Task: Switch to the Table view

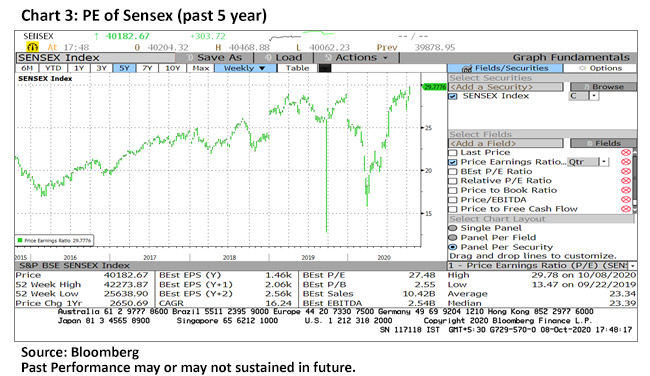Action: [297, 68]
